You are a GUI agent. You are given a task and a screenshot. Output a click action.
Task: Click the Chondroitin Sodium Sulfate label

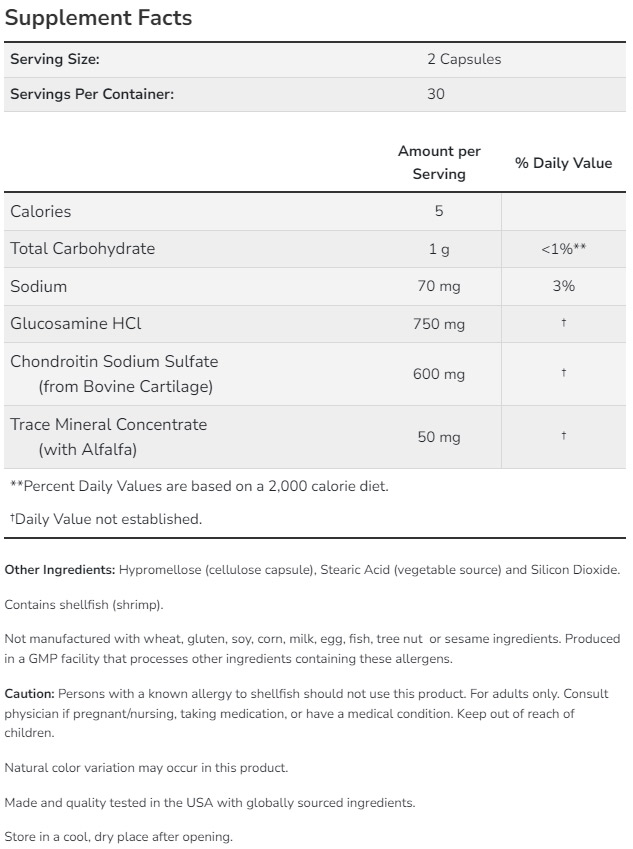click(x=114, y=361)
